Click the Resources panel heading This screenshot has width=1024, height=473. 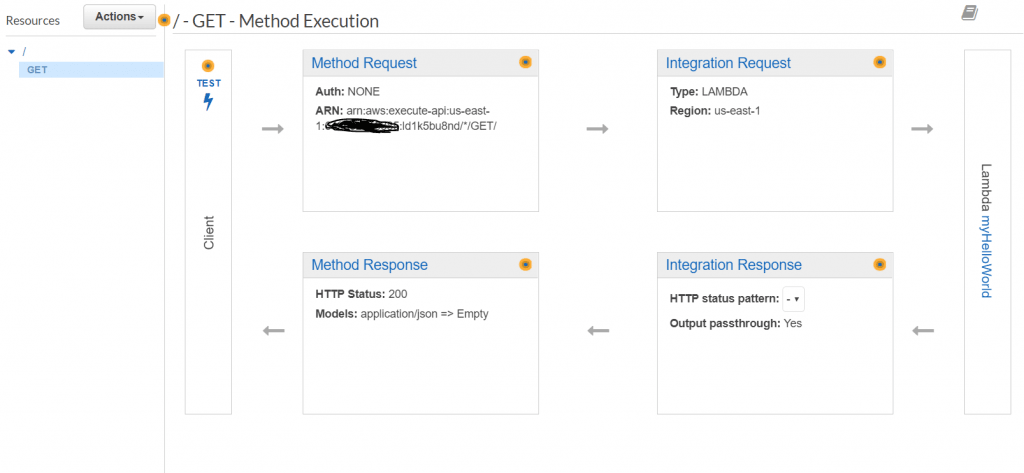[33, 21]
